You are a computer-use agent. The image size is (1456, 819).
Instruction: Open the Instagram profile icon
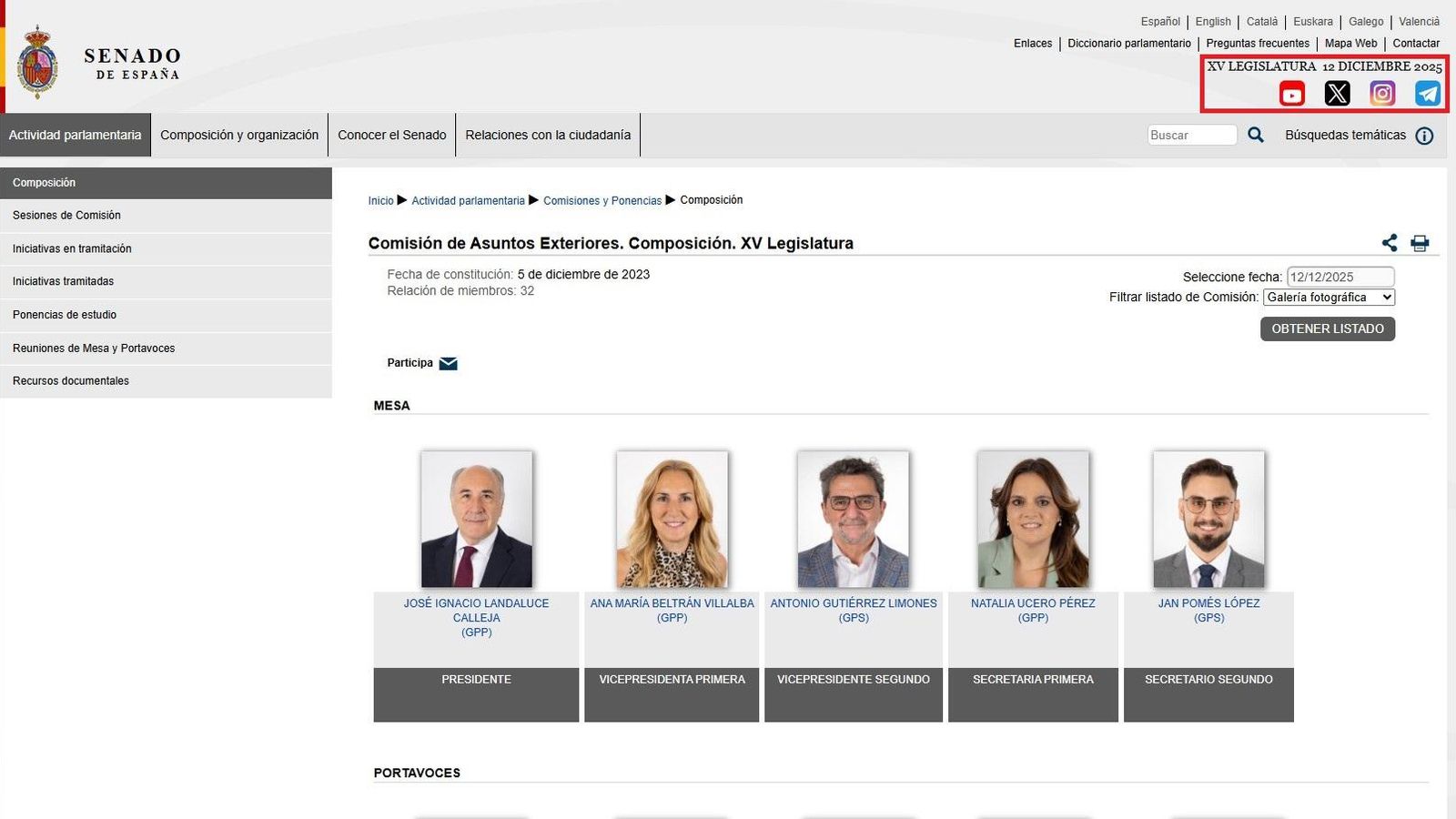click(1382, 93)
